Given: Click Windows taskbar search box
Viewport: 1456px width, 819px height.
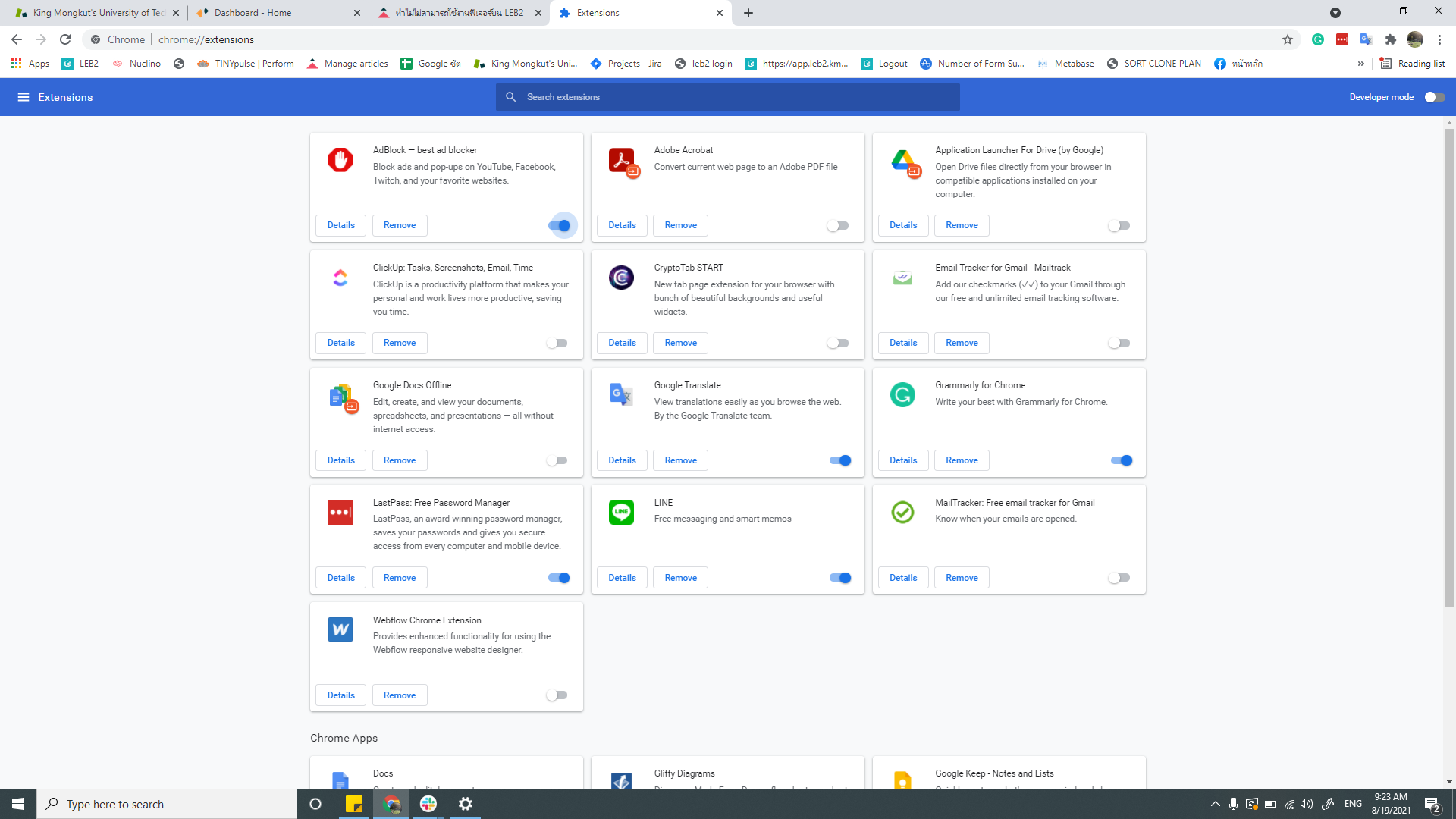Looking at the screenshot, I should 167,804.
